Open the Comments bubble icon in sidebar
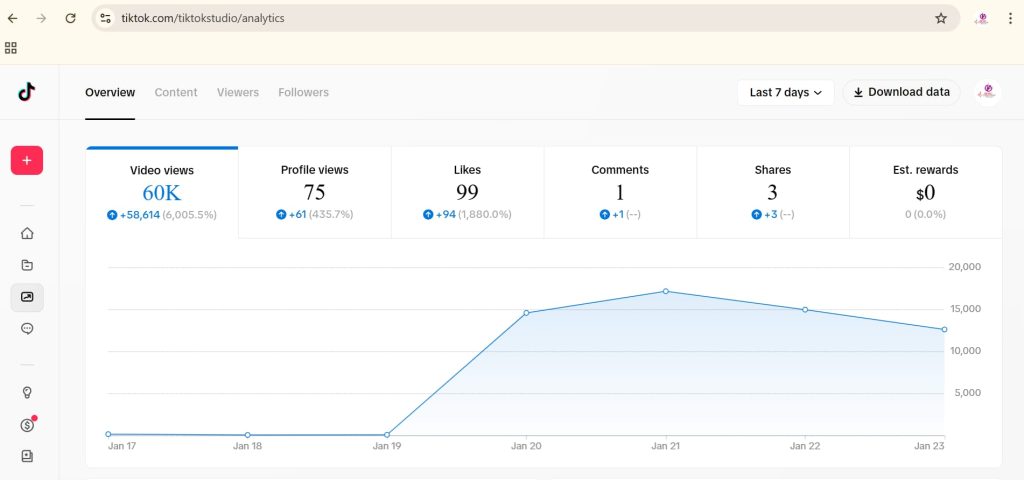The image size is (1024, 480). pos(27,328)
